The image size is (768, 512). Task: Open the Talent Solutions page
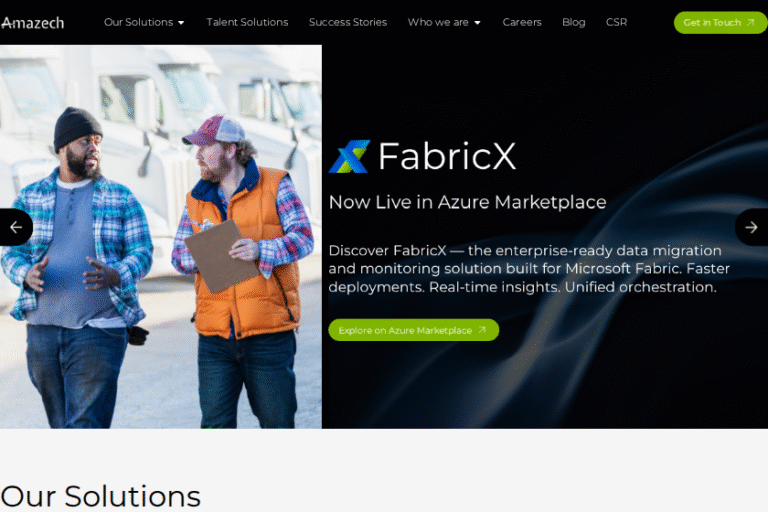pos(247,22)
